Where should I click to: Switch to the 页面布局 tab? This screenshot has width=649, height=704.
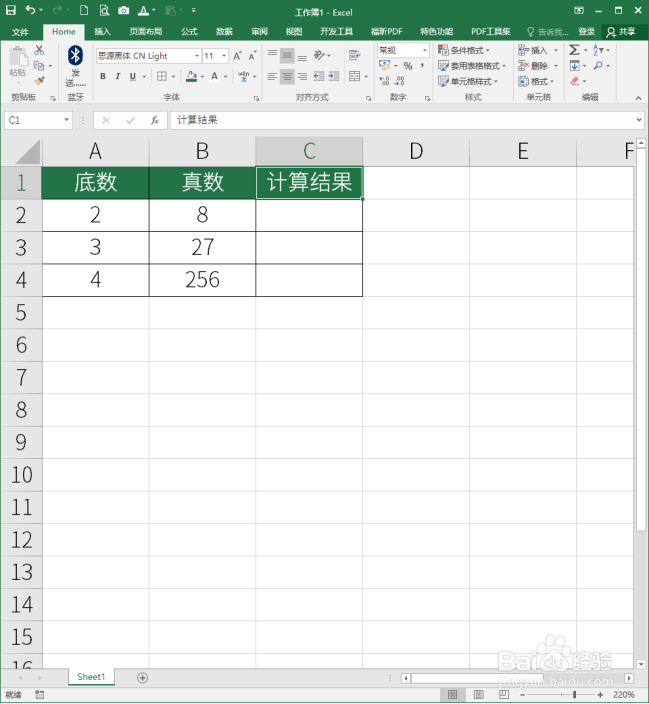point(146,31)
